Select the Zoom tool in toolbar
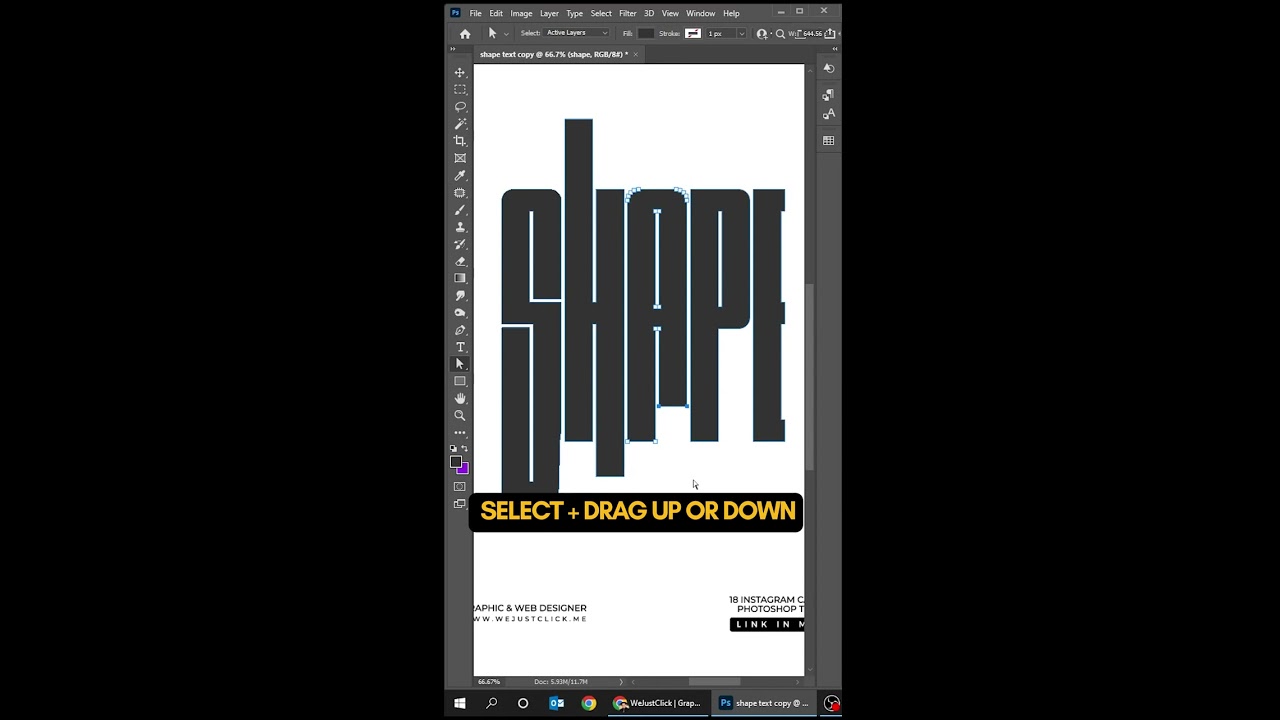 tap(460, 415)
